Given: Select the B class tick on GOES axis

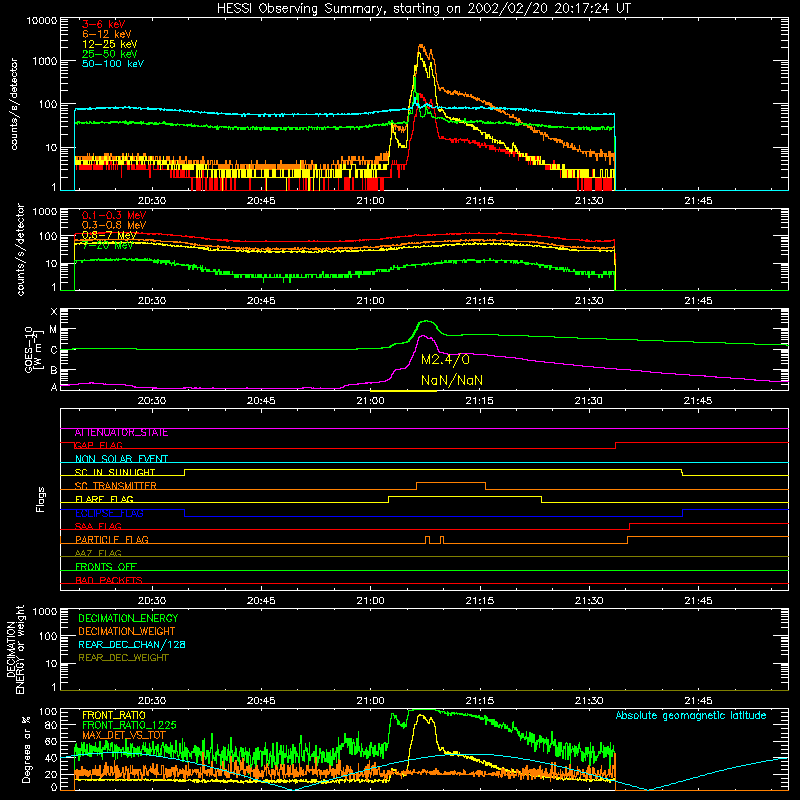Looking at the screenshot, I should pos(54,370).
